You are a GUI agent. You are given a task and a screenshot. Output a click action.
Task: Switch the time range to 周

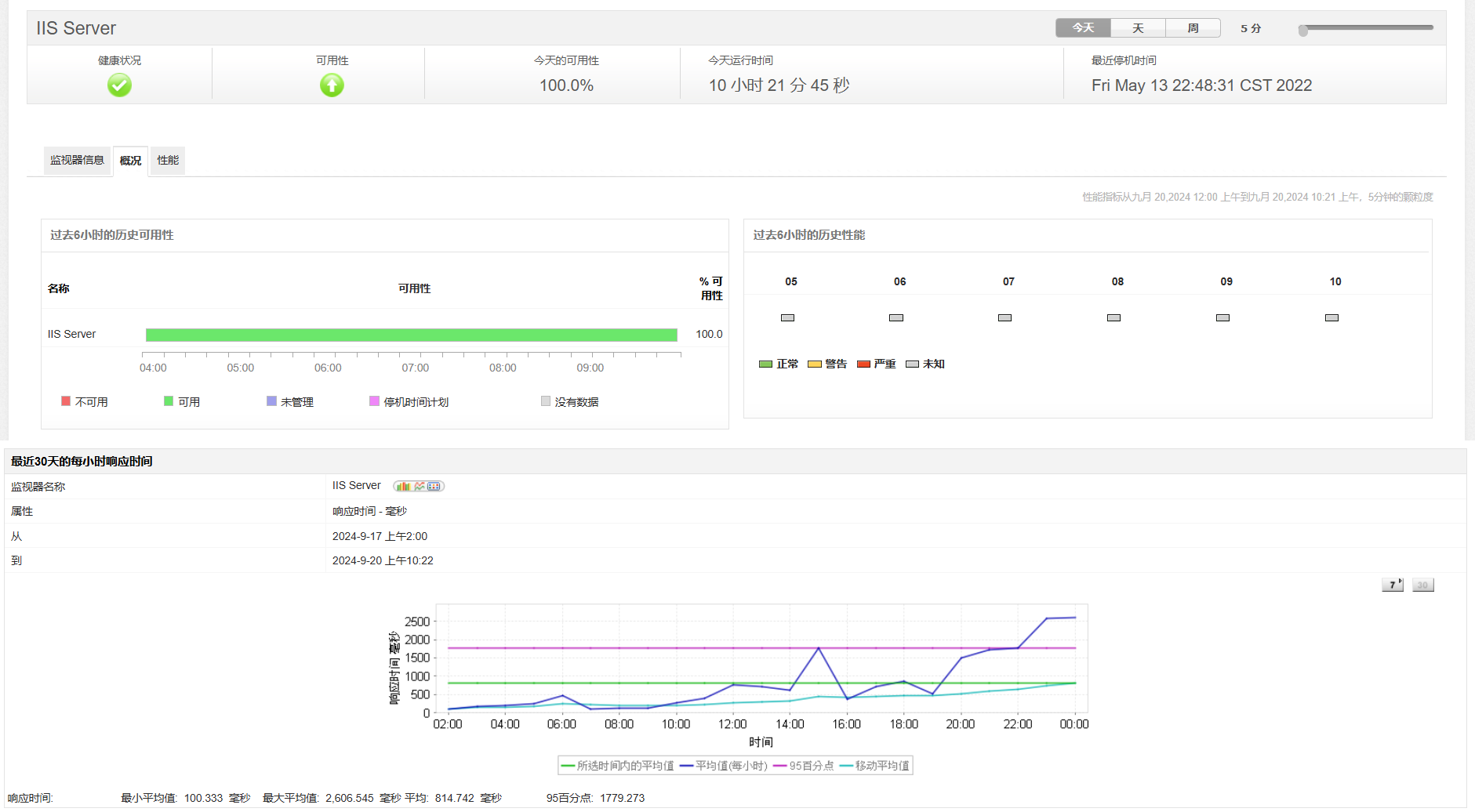tap(1193, 28)
